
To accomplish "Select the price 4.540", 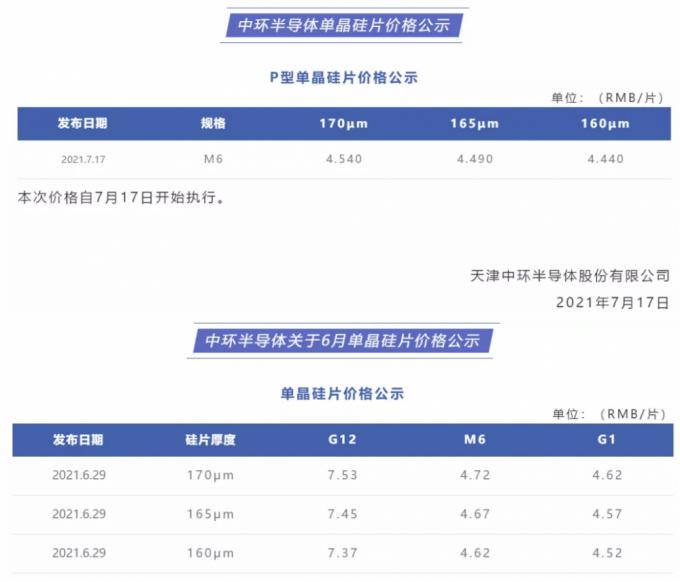I will [x=344, y=159].
